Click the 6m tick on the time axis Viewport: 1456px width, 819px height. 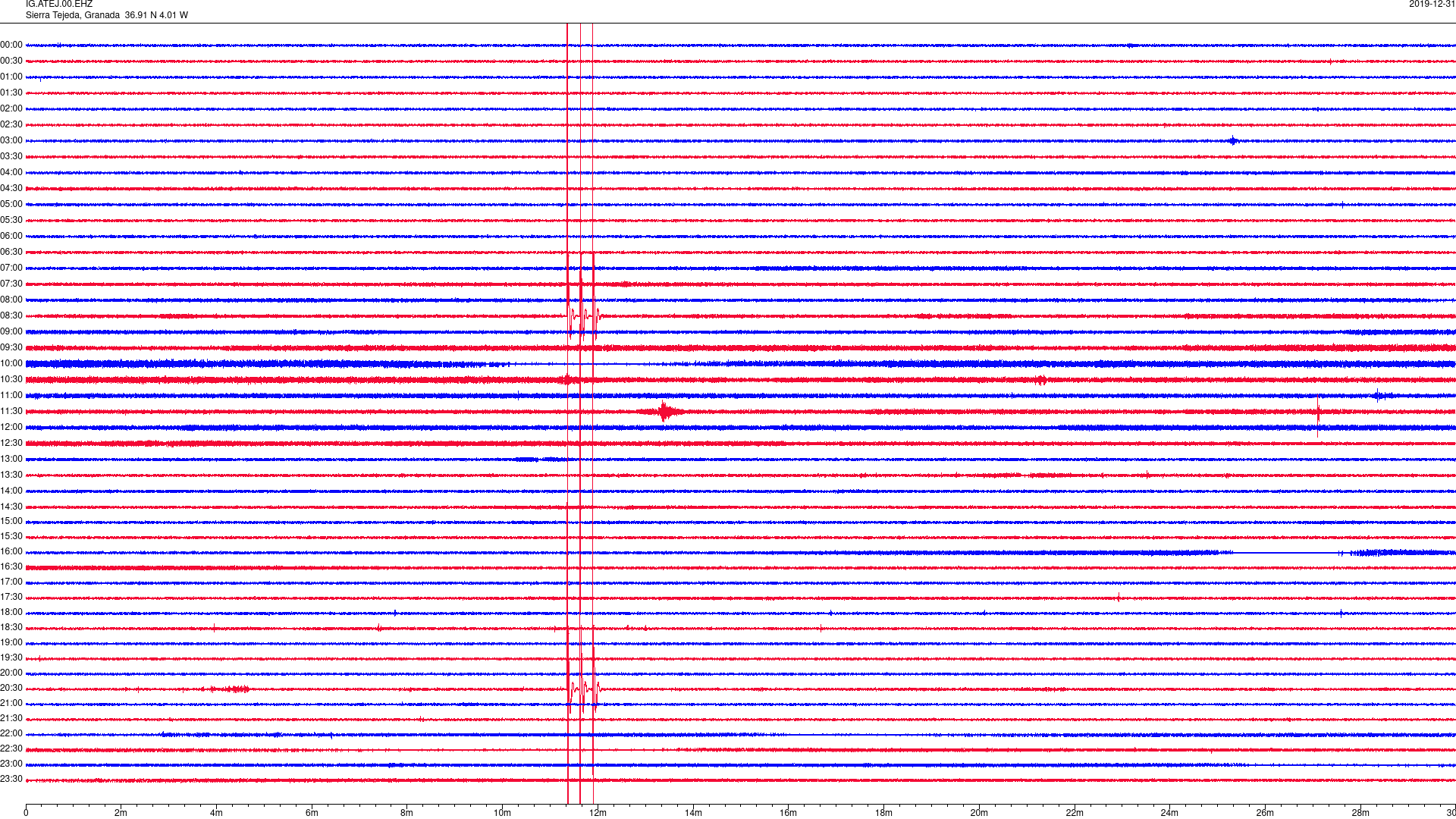(312, 813)
